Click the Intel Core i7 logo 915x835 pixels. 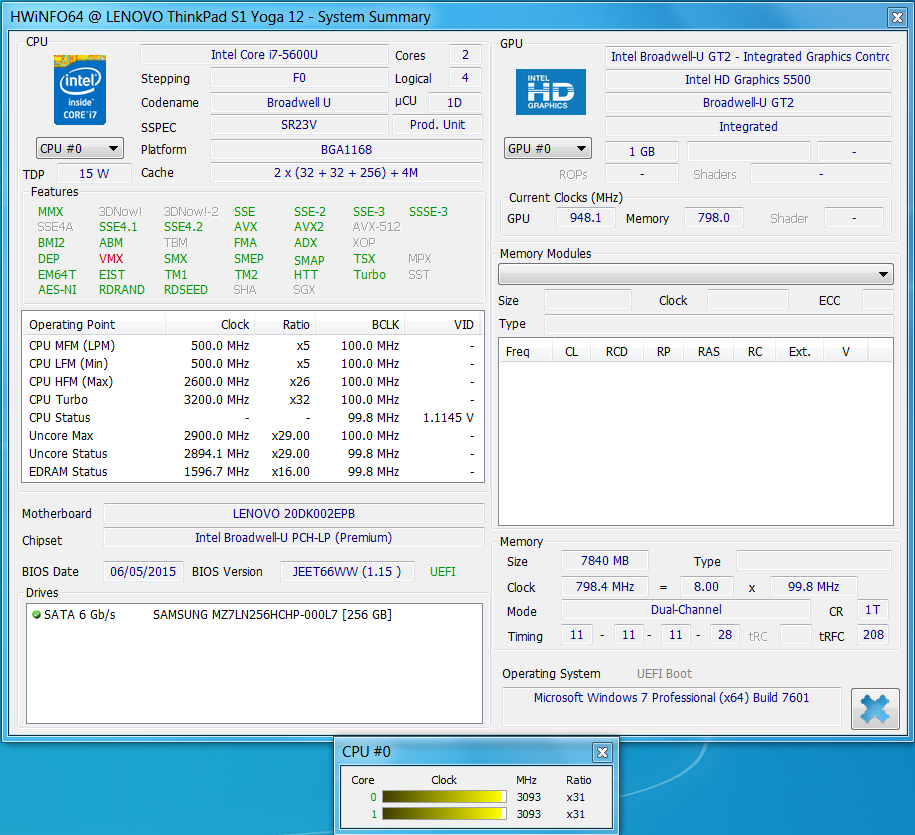pyautogui.click(x=80, y=90)
